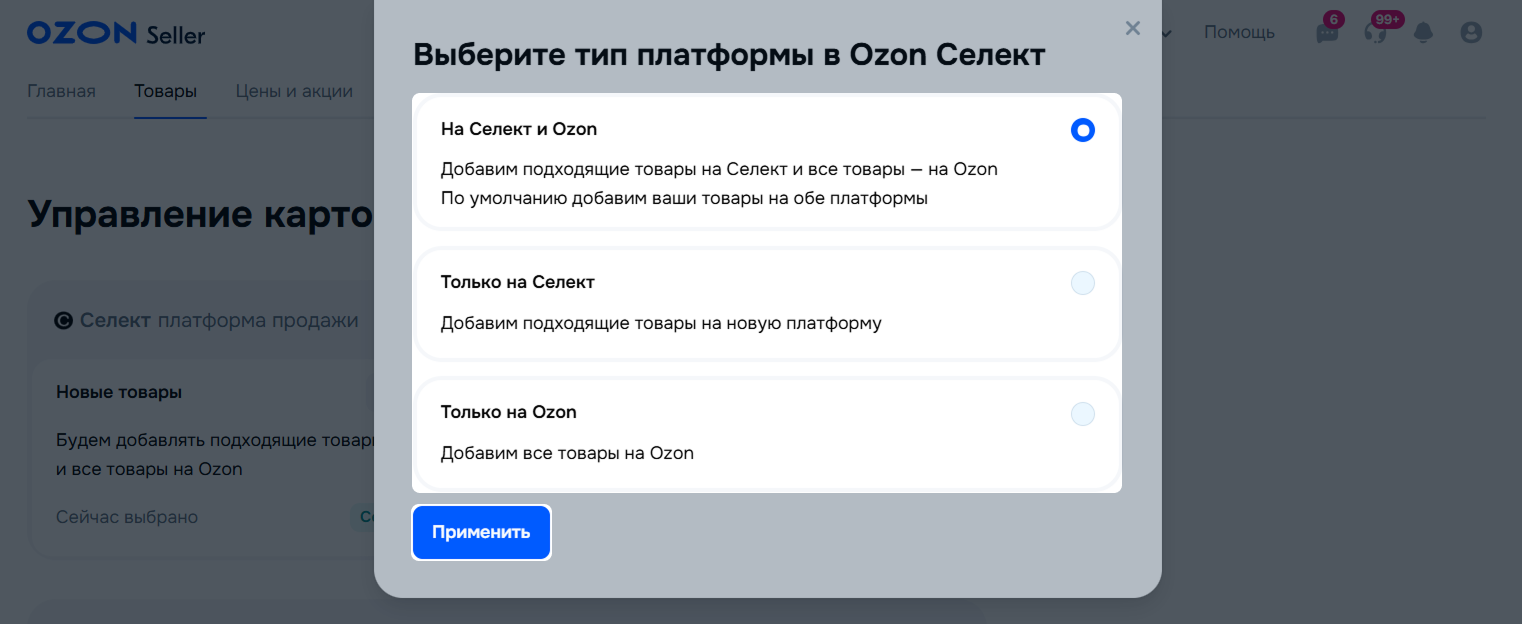This screenshot has height=624, width=1522.
Task: Open the support headset icon
Action: 1376,33
